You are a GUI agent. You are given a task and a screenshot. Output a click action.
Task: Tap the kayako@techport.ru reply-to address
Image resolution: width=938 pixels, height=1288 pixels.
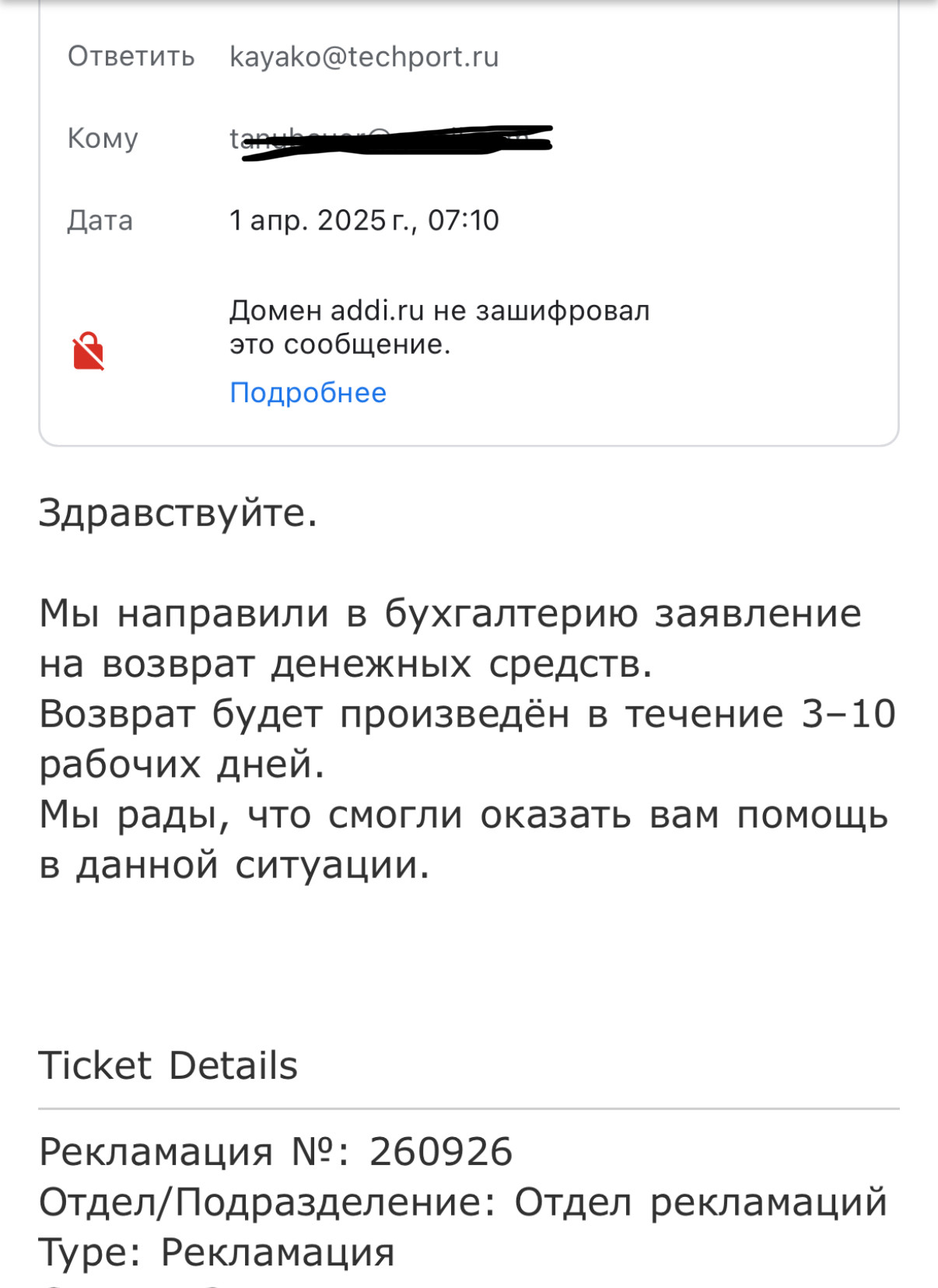(x=364, y=57)
